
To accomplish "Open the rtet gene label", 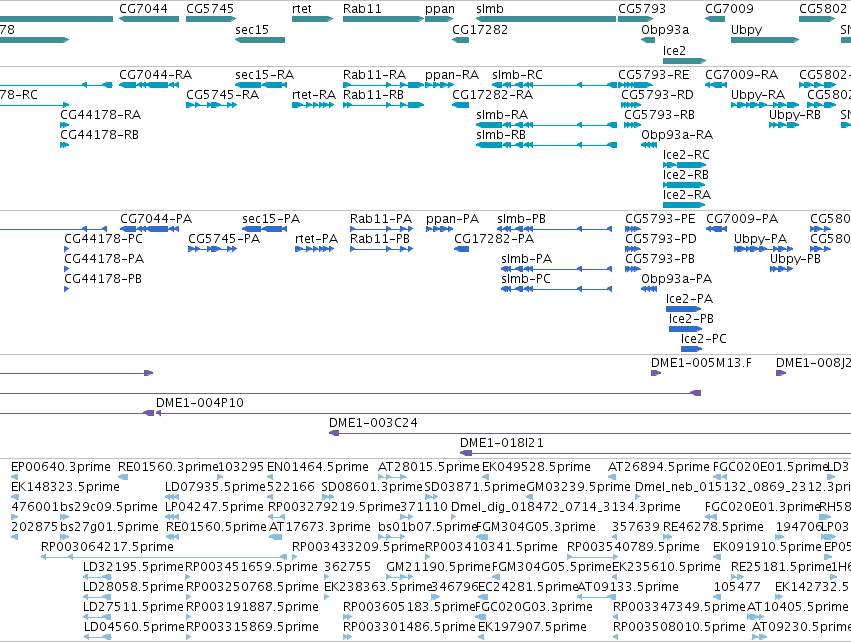I will (302, 9).
